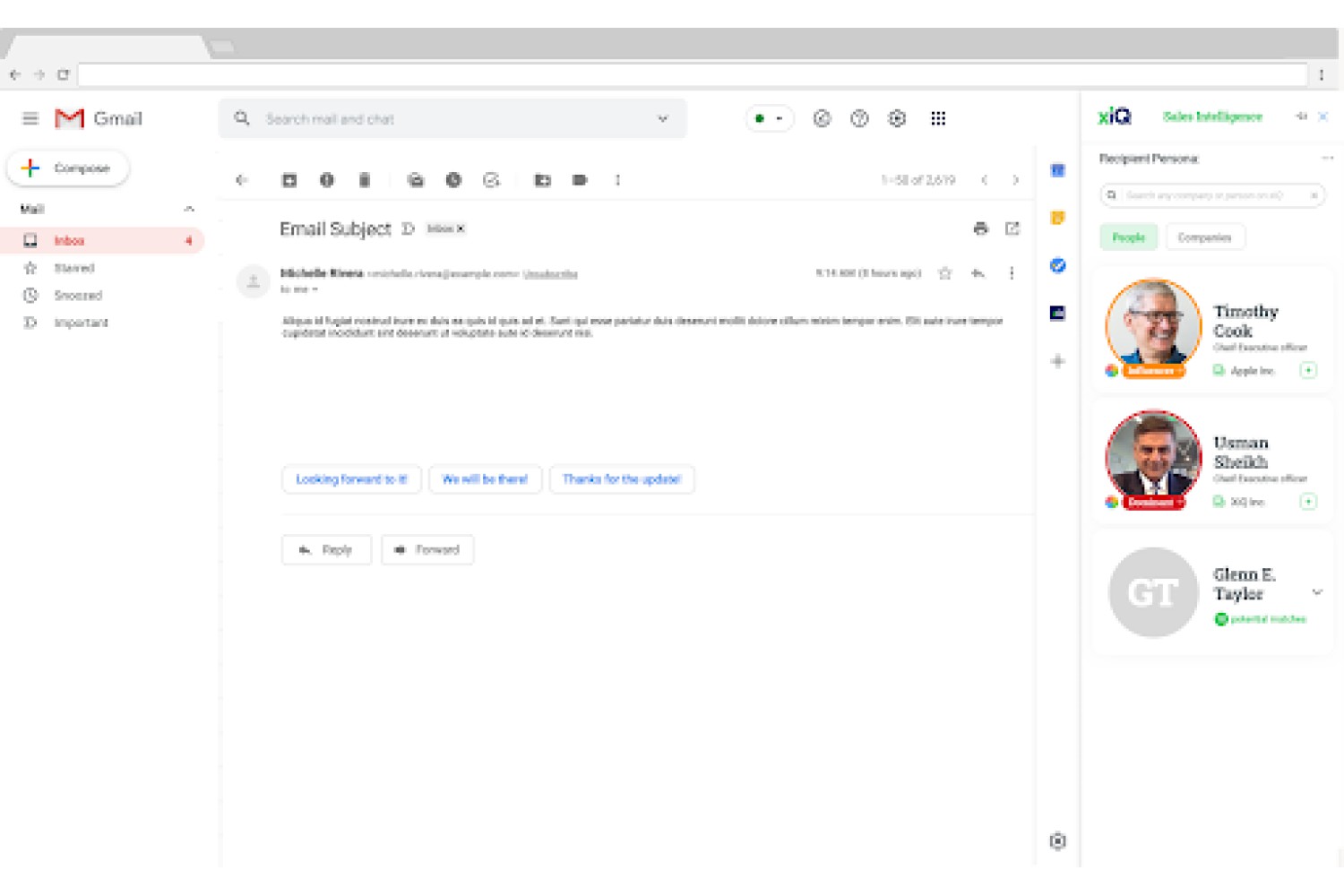
Task: Click the Forward button below the message
Action: 427,550
